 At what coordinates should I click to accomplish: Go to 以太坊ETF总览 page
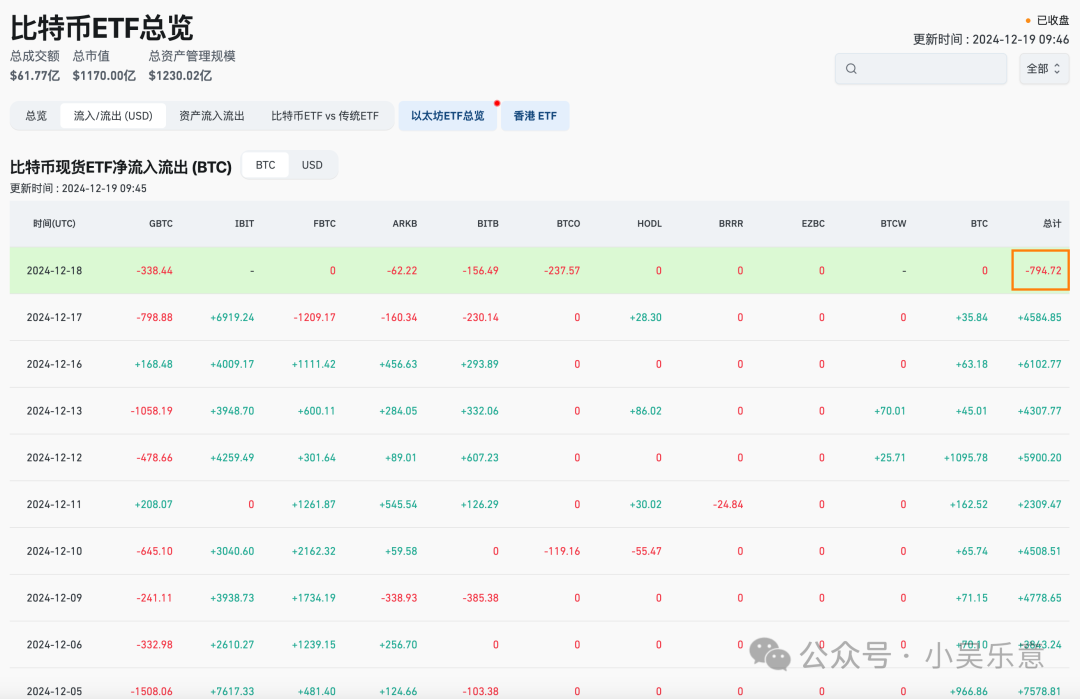pyautogui.click(x=448, y=116)
